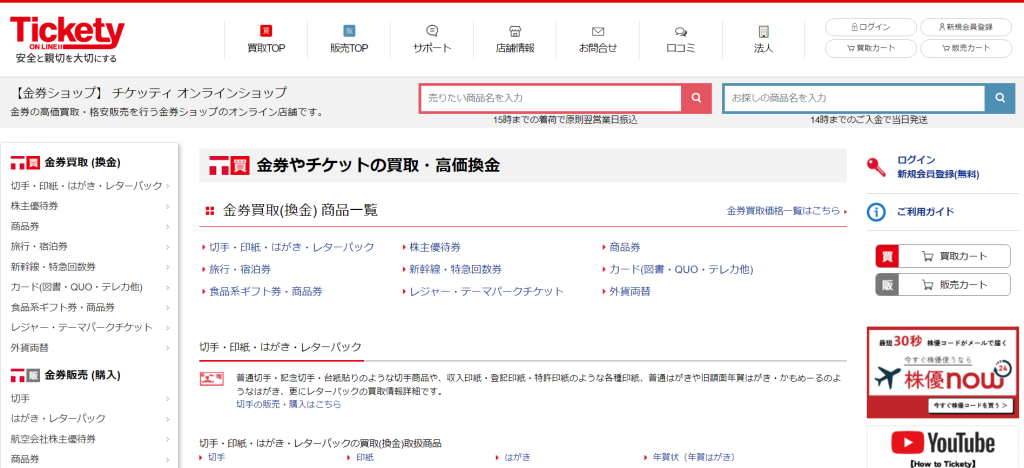The image size is (1024, 468).
Task: Click the 売りたい商品名を入力 search field
Action: 550,98
